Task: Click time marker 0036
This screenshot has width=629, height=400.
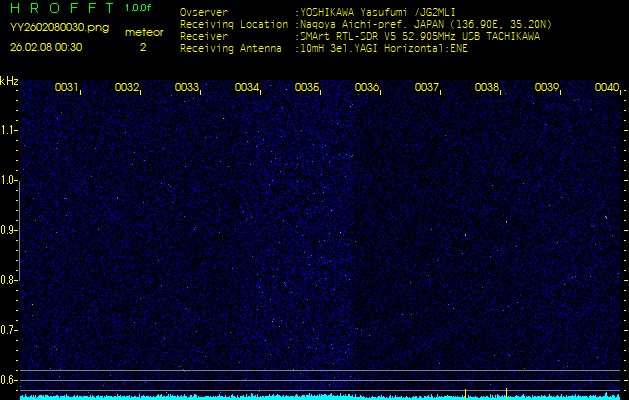Action: click(x=366, y=87)
